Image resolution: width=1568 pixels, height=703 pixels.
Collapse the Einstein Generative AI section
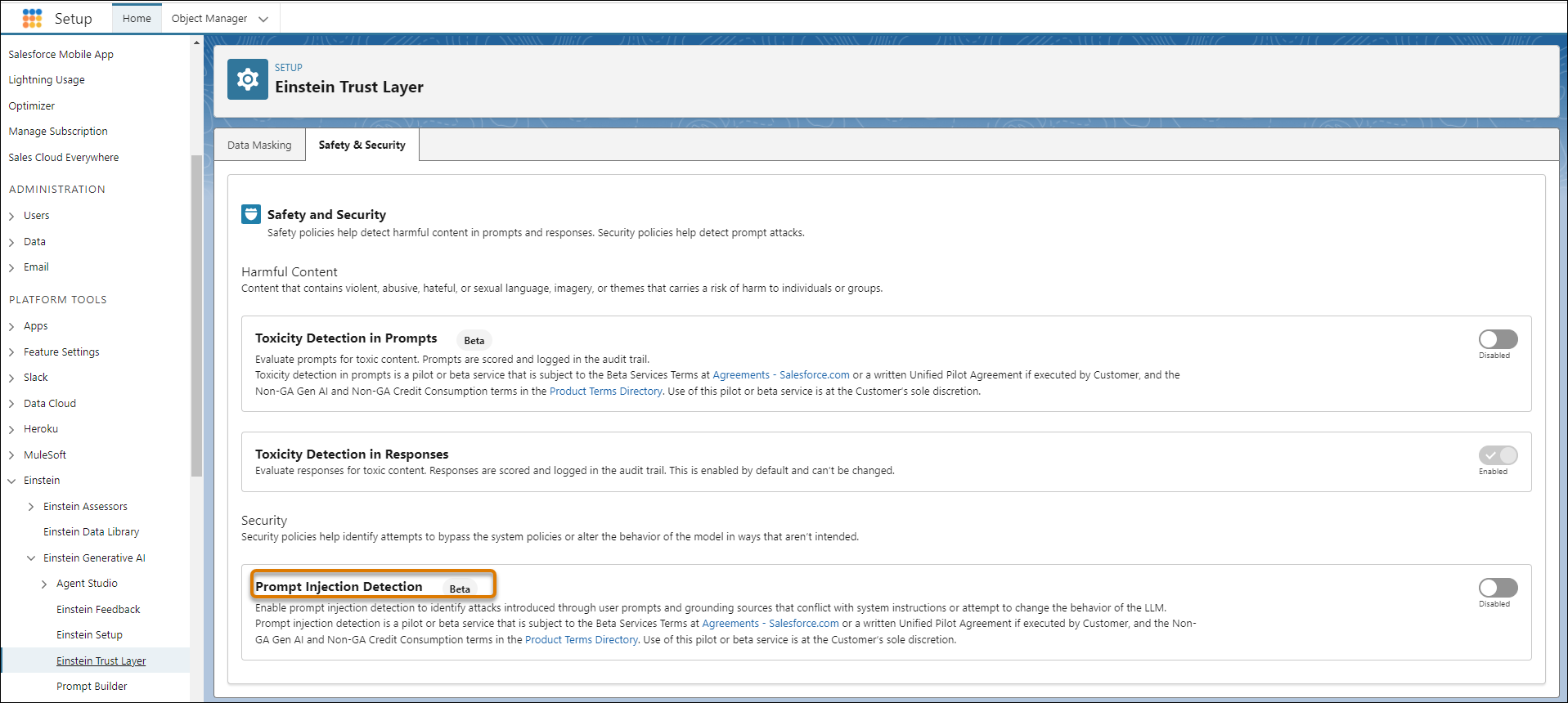pos(31,558)
